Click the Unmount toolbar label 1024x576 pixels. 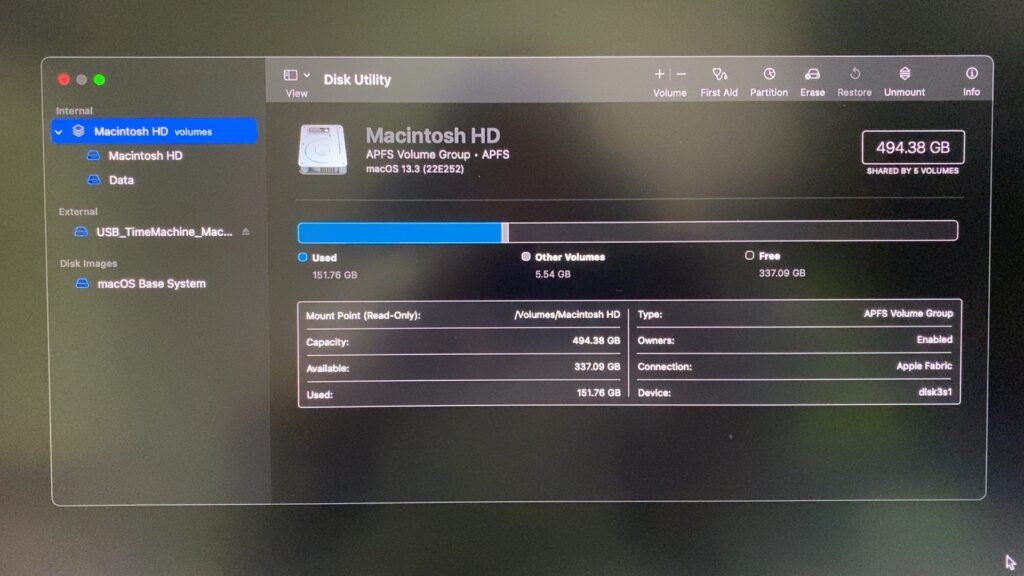click(904, 92)
